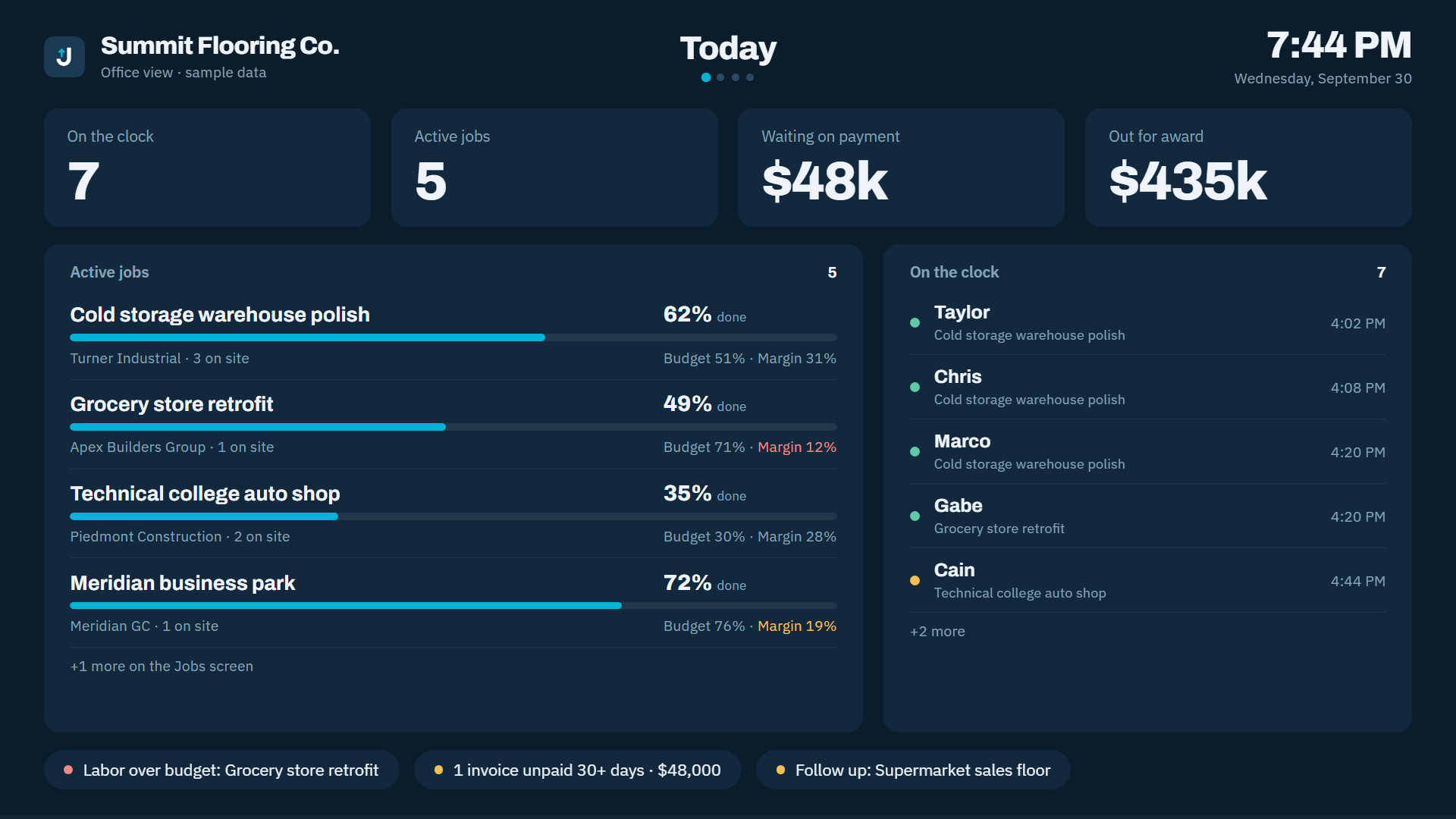Click the green status dot beside Marco

coord(915,452)
